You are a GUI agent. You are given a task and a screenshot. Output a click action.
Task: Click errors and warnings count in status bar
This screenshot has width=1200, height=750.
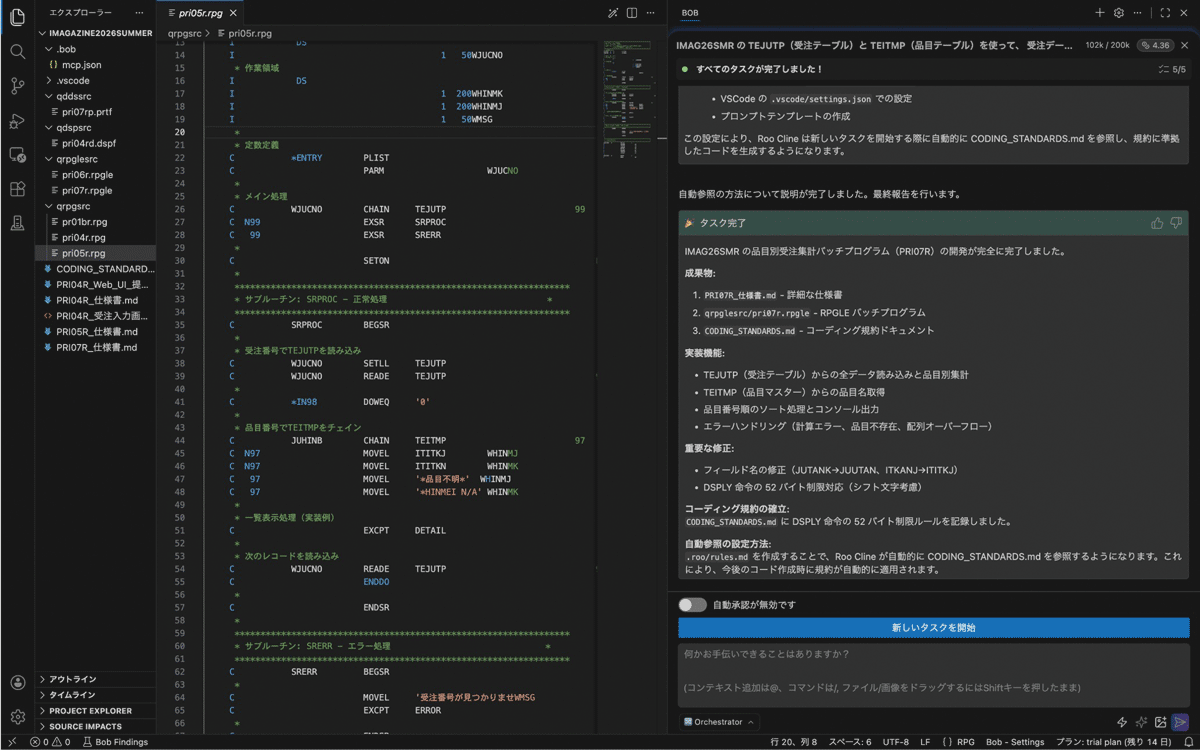coord(50,742)
